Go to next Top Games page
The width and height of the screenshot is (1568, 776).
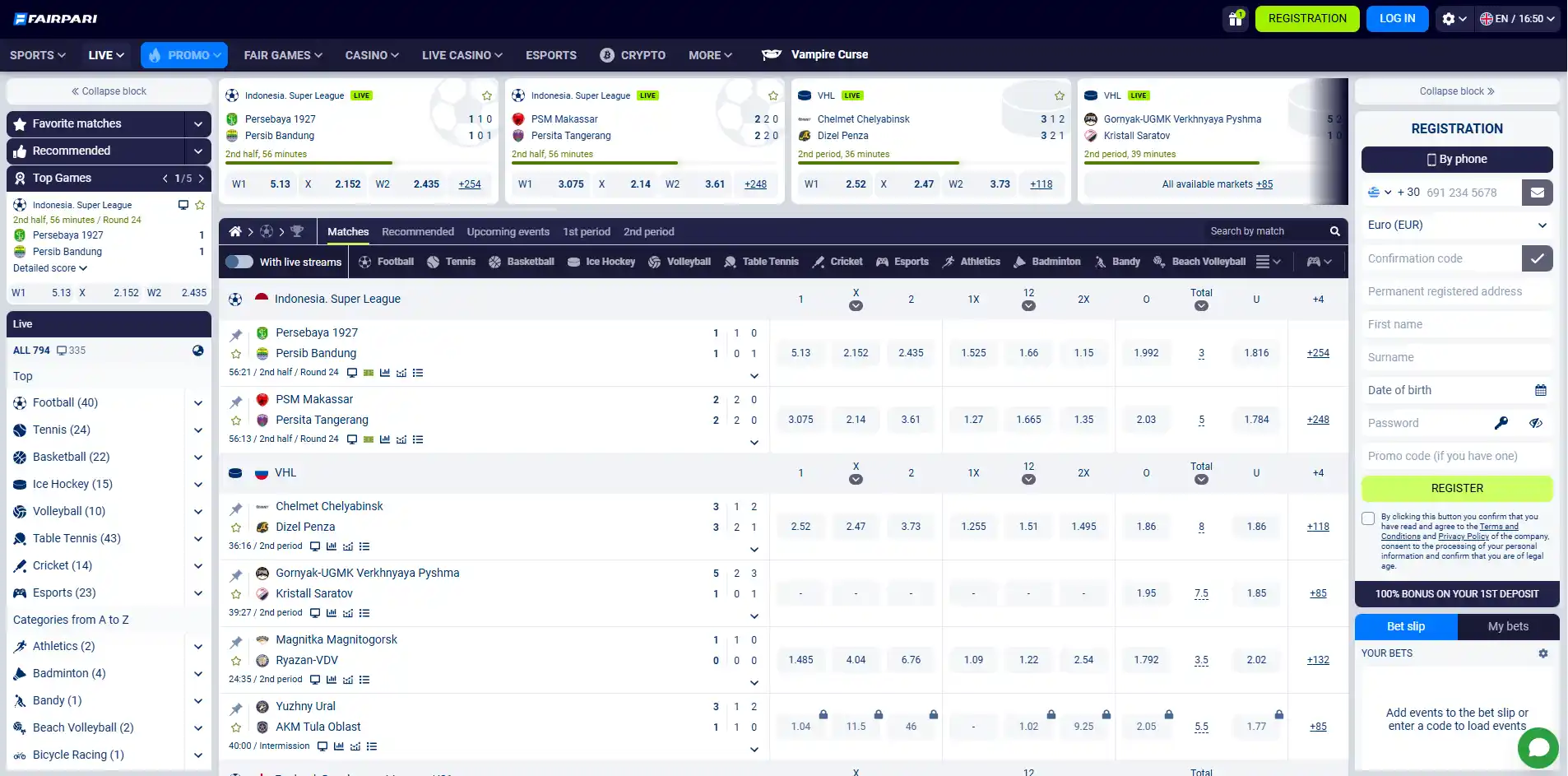pos(201,178)
